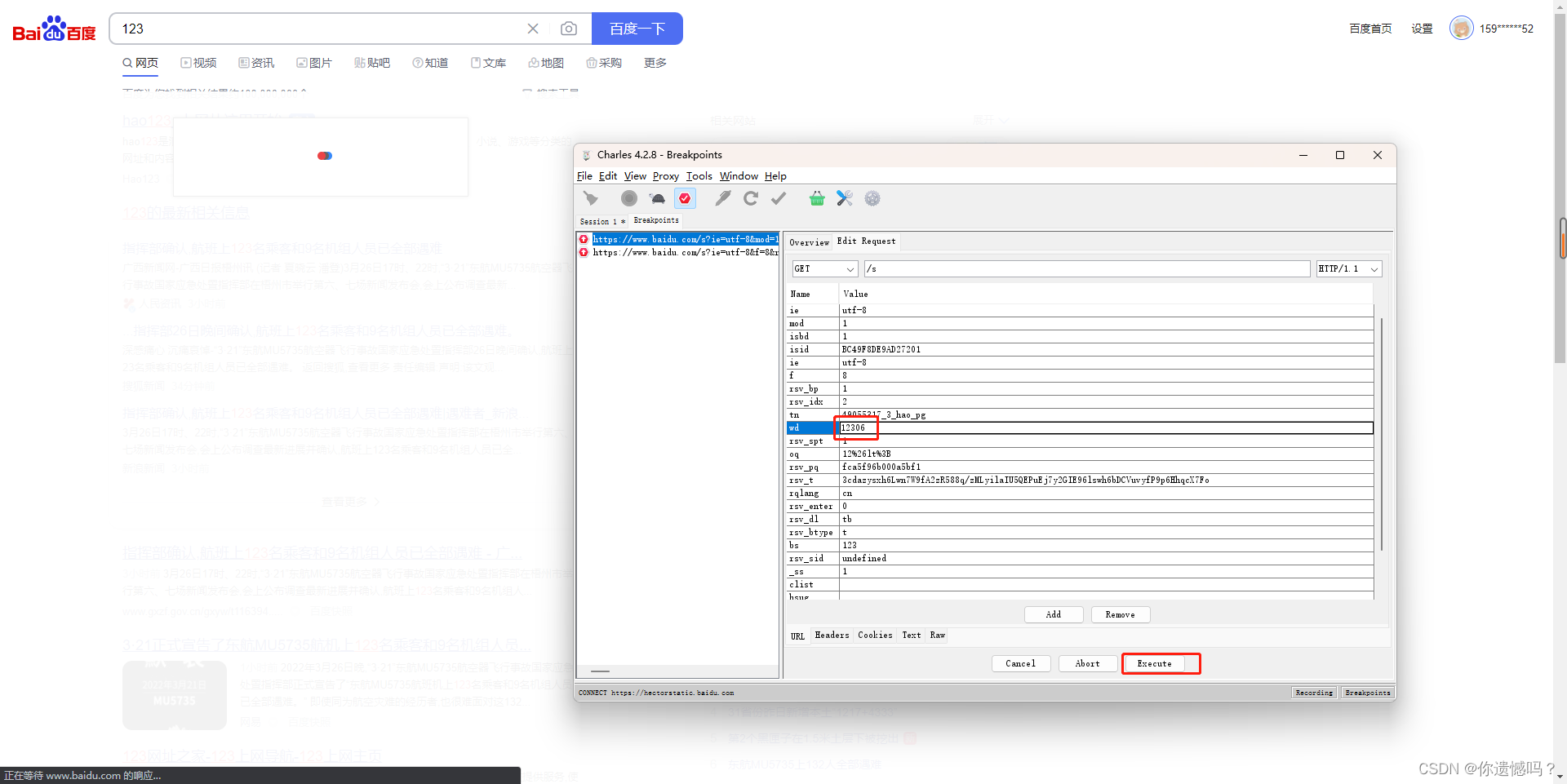Switch to the Breakpoints tab
1567x784 pixels.
click(x=656, y=220)
